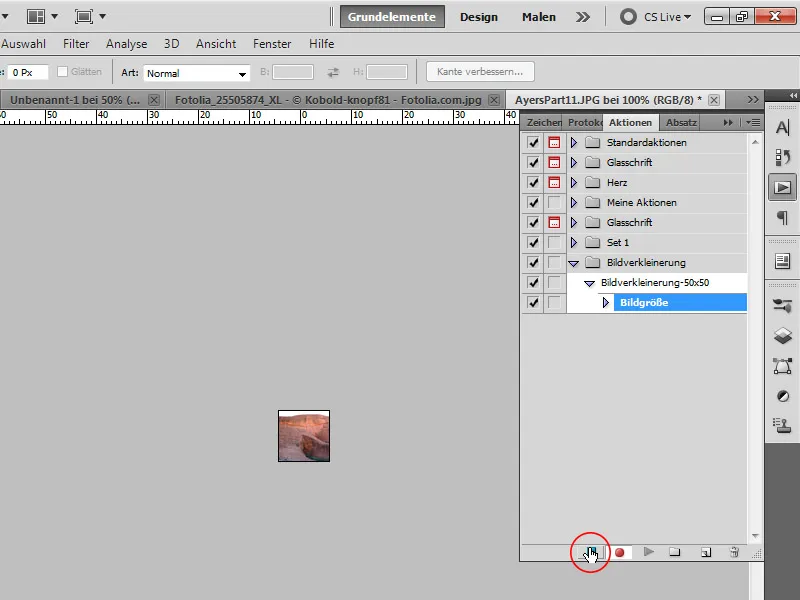Select the Grundelemente workspace
800x600 pixels.
coord(392,17)
